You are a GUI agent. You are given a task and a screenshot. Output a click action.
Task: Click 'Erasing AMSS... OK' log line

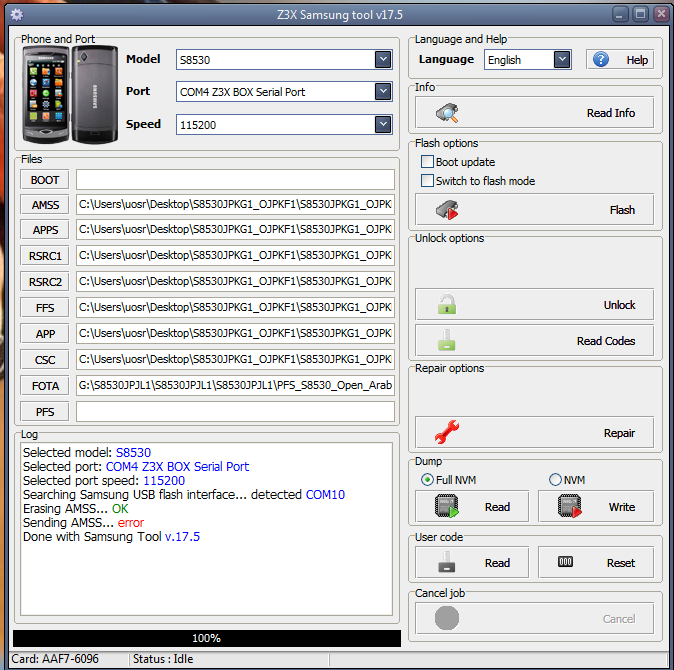click(x=76, y=508)
